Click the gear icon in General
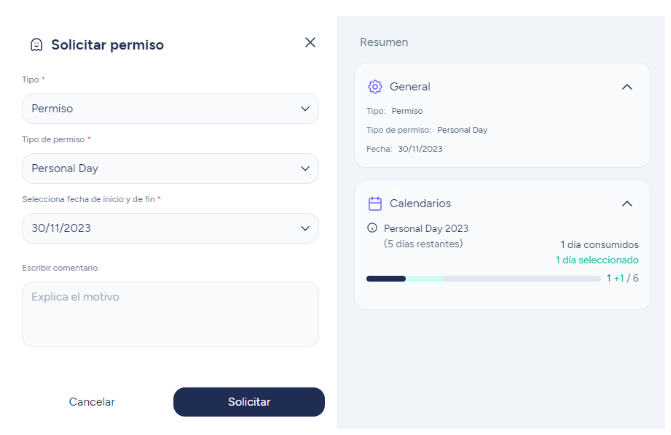The width and height of the screenshot is (671, 435). coord(375,87)
